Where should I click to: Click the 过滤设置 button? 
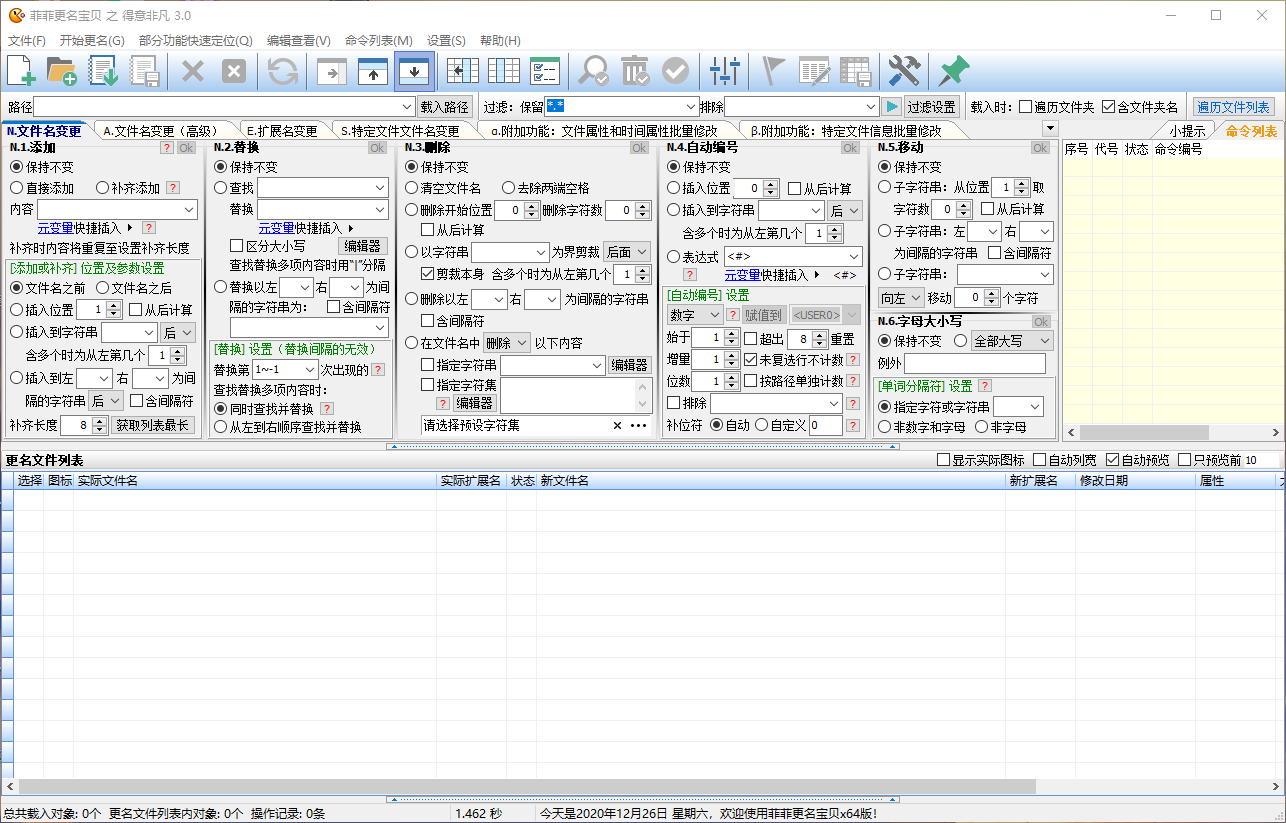click(x=932, y=107)
